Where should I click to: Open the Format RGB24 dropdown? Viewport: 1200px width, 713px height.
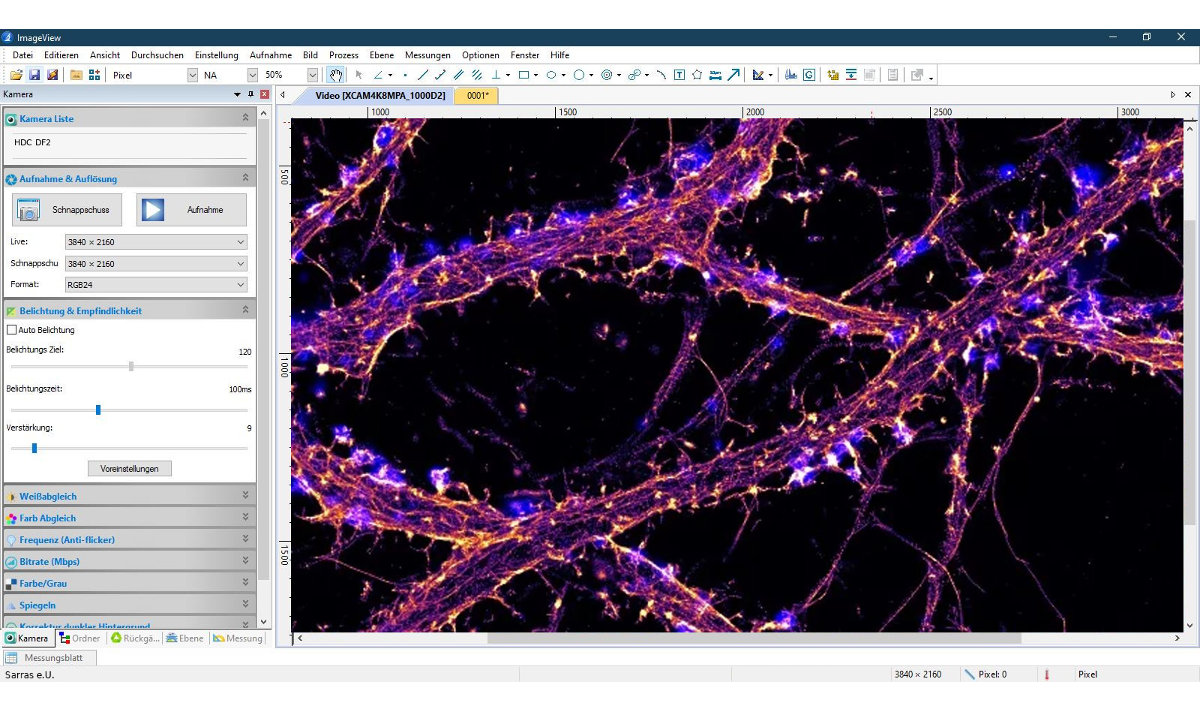pos(155,285)
